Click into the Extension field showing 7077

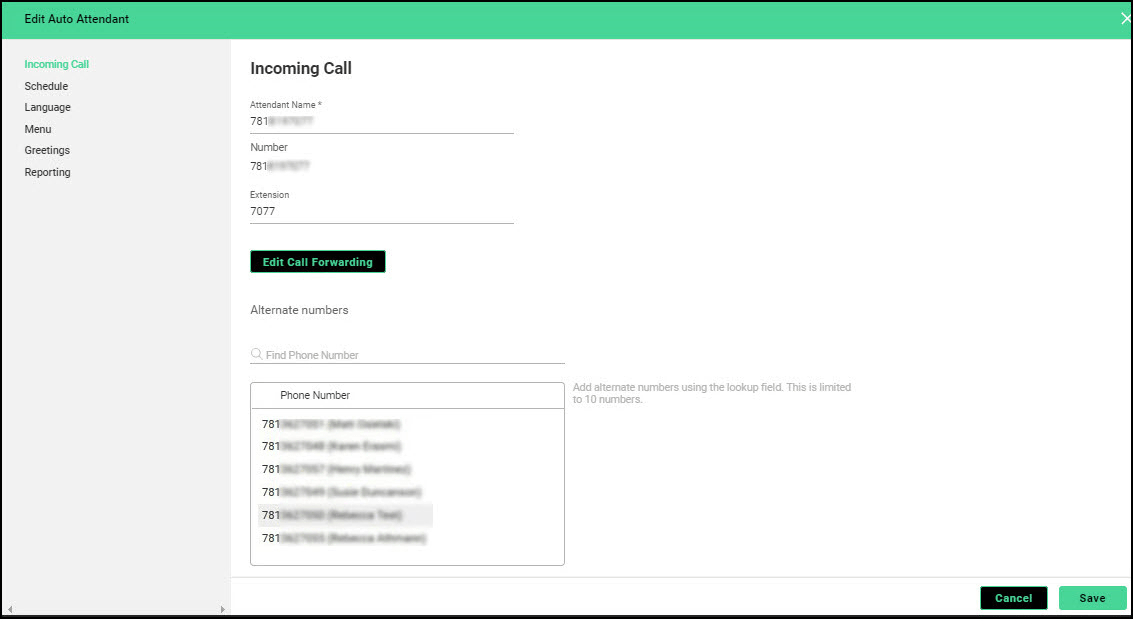[x=381, y=212]
